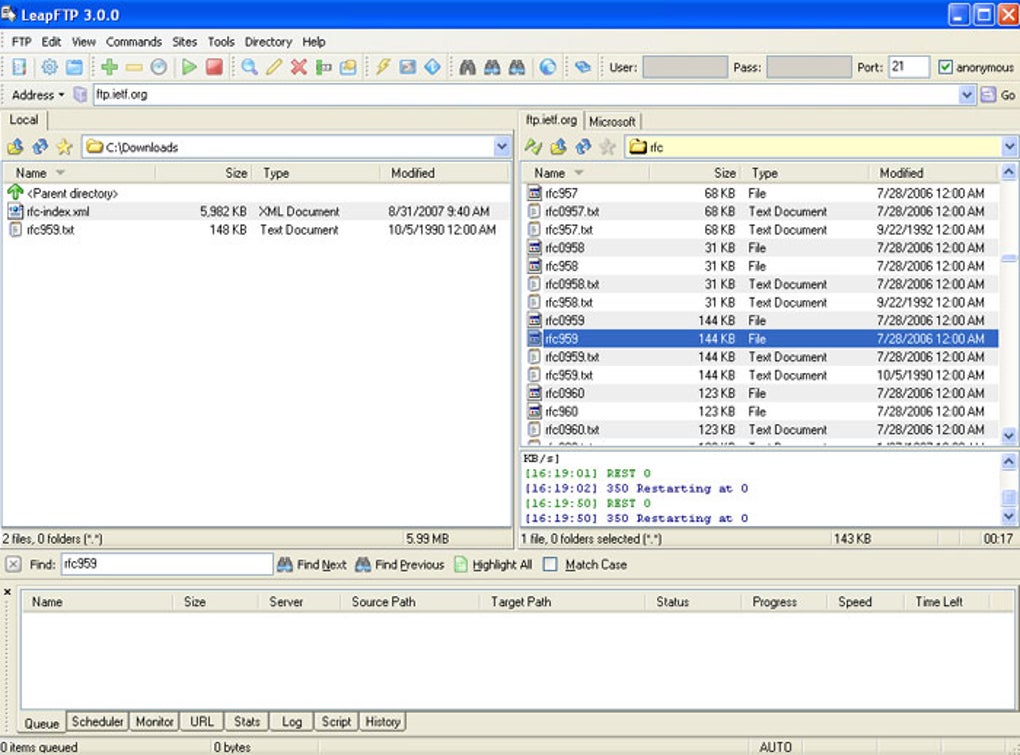Expand the C:\Downloads path dropdown
The height and width of the screenshot is (755, 1020).
coord(502,147)
